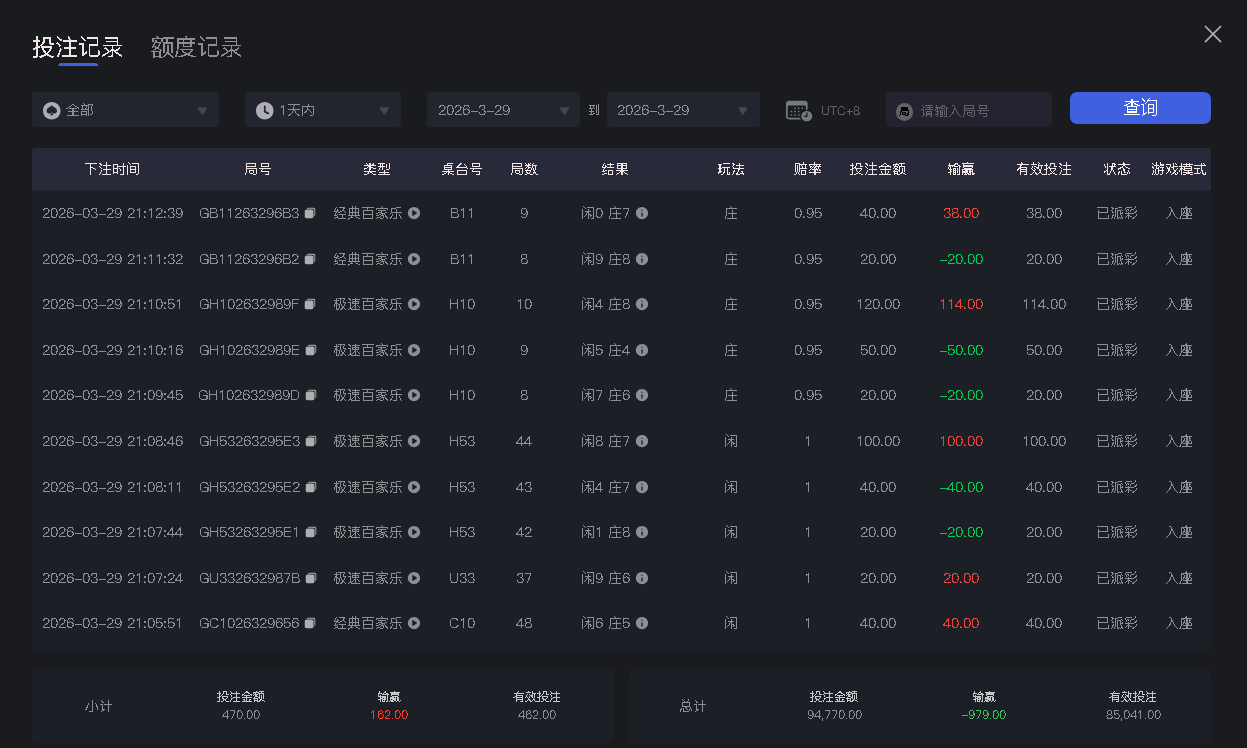
Task: Close the records dialog with the X
Action: point(1212,34)
